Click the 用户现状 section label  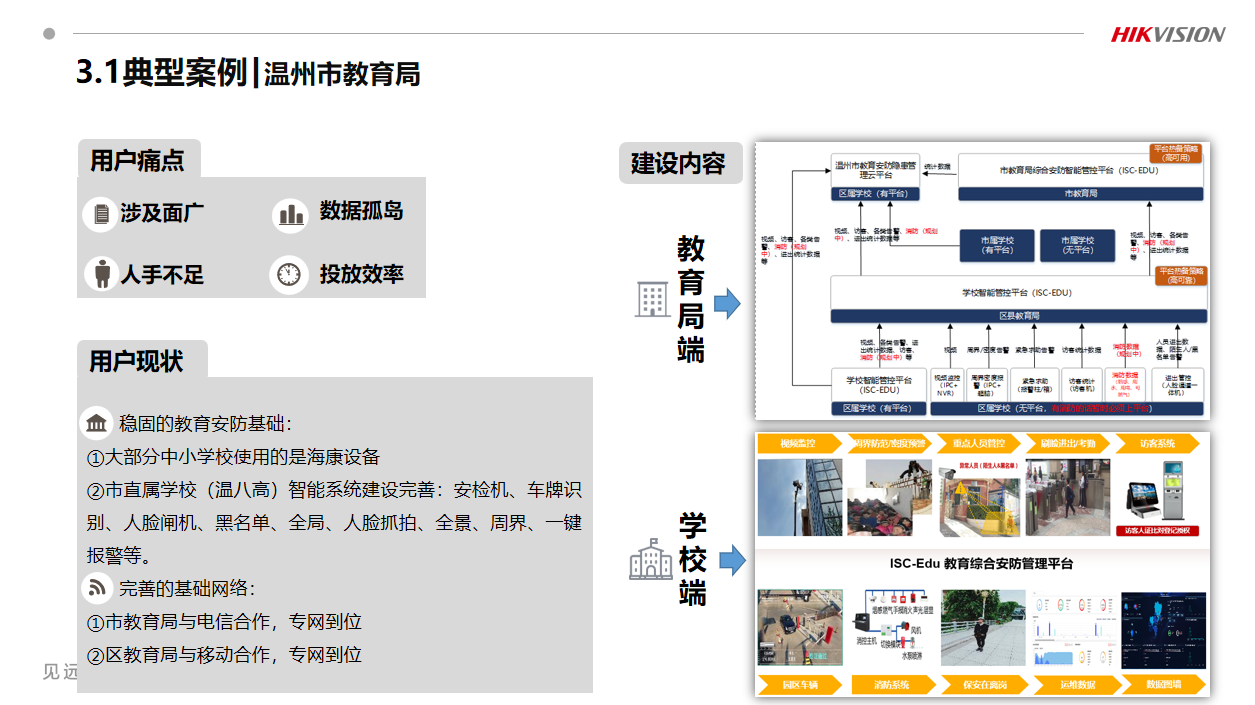coord(138,360)
